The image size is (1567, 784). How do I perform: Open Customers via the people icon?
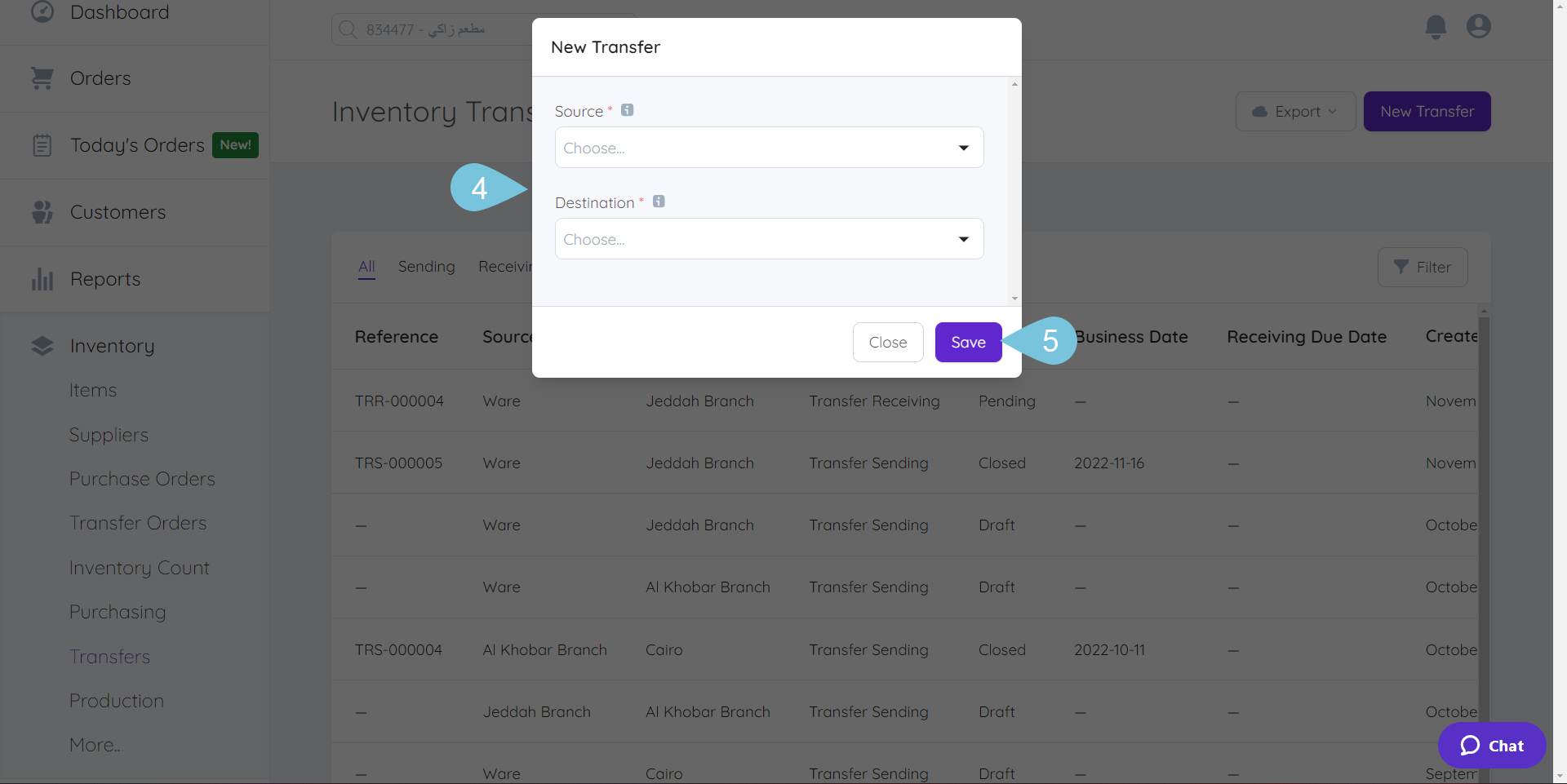pos(42,211)
